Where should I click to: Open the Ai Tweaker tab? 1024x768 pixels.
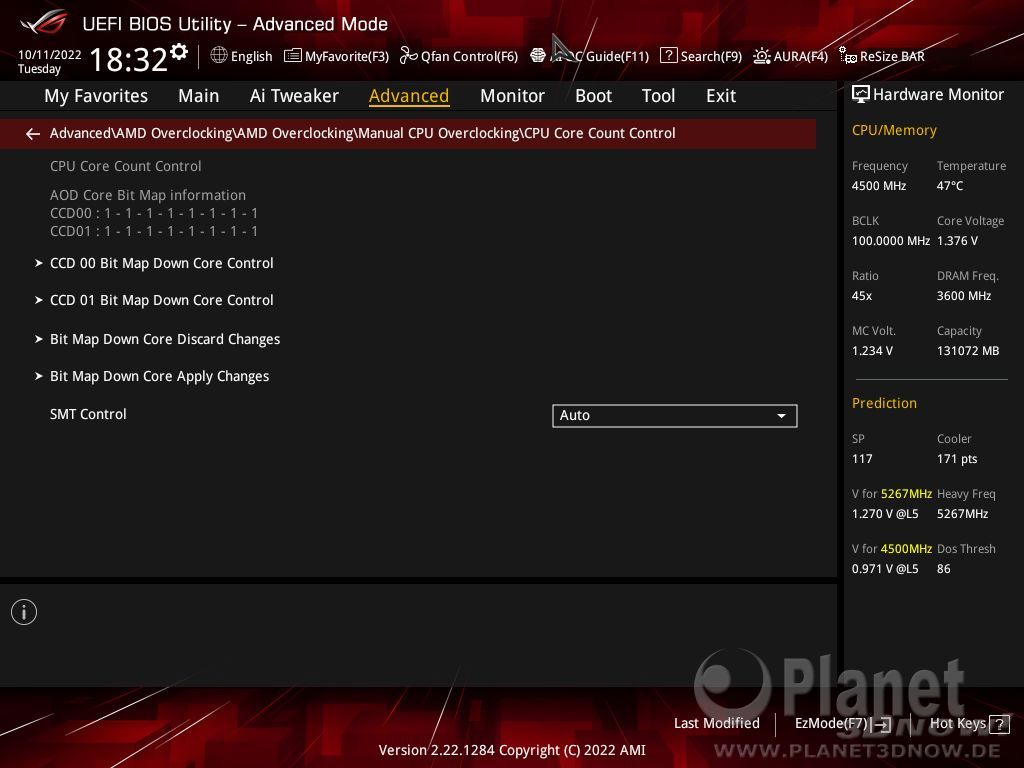click(x=294, y=96)
